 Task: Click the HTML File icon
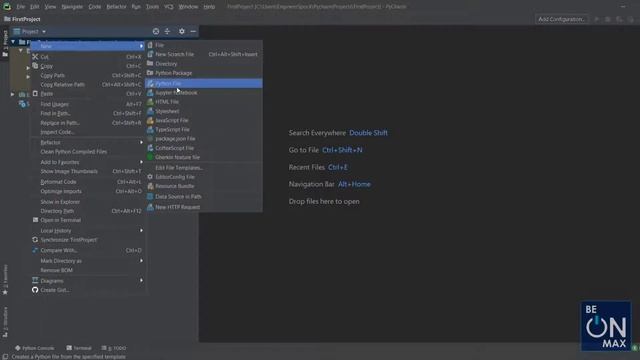coord(150,102)
